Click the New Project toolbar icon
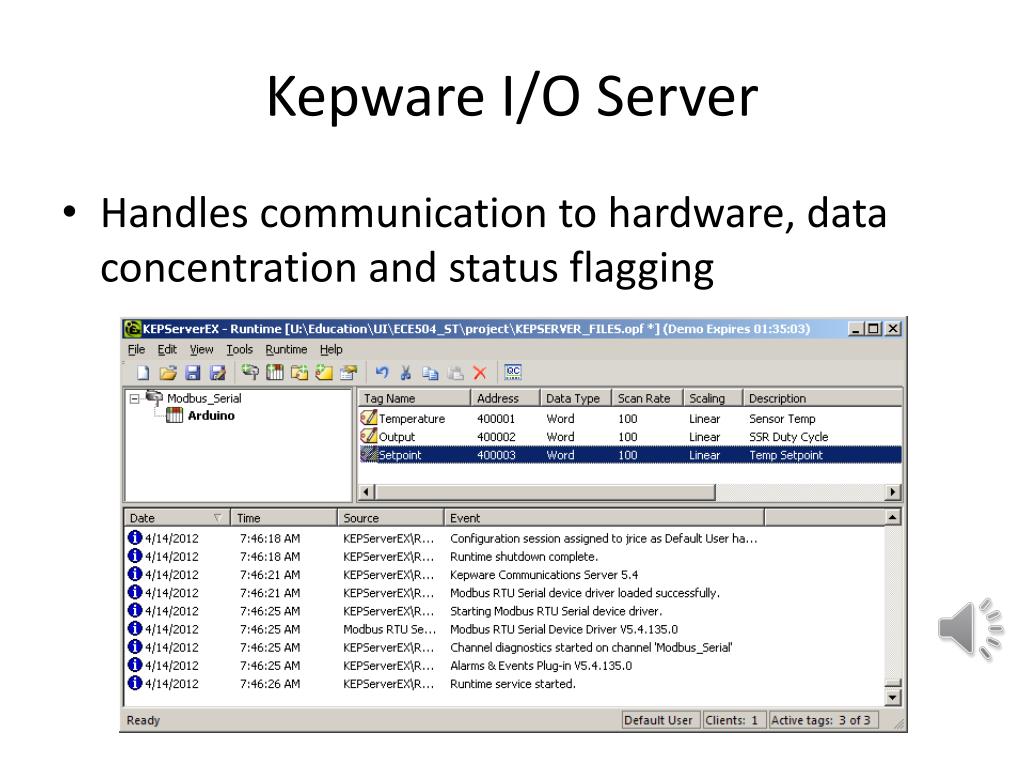The image size is (1024, 768). (143, 373)
